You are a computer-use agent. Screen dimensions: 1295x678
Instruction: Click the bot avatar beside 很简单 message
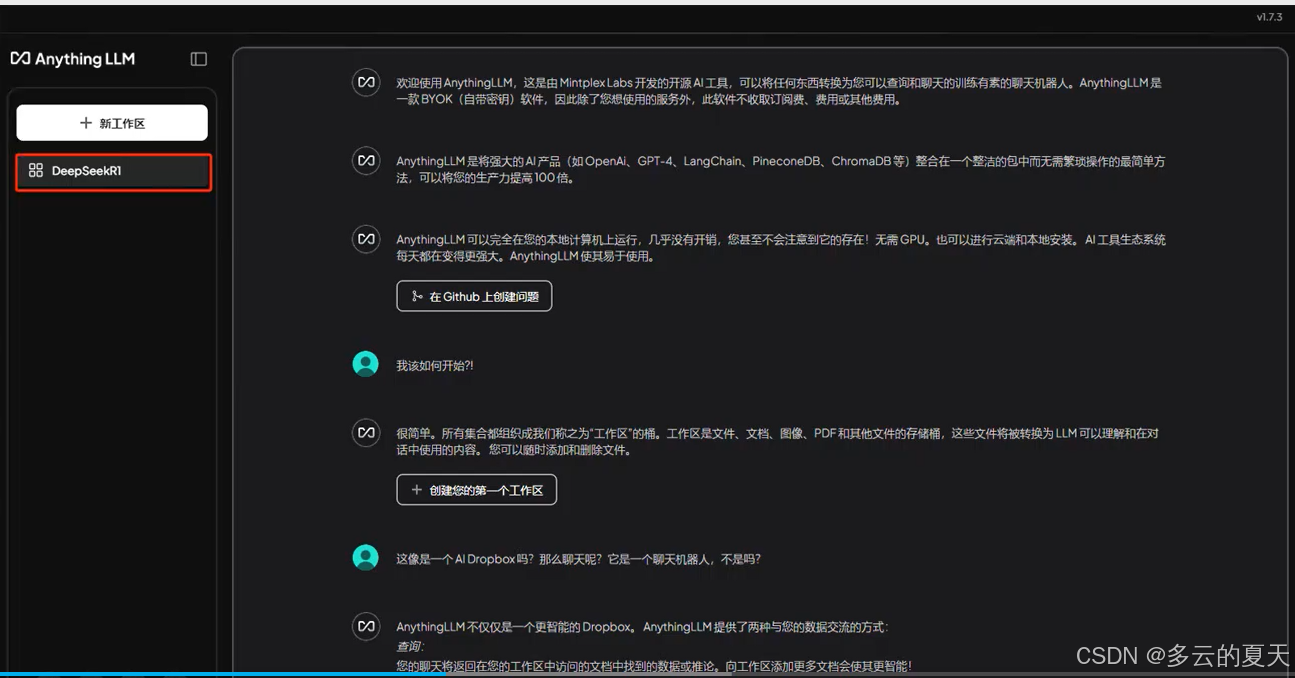pos(366,433)
